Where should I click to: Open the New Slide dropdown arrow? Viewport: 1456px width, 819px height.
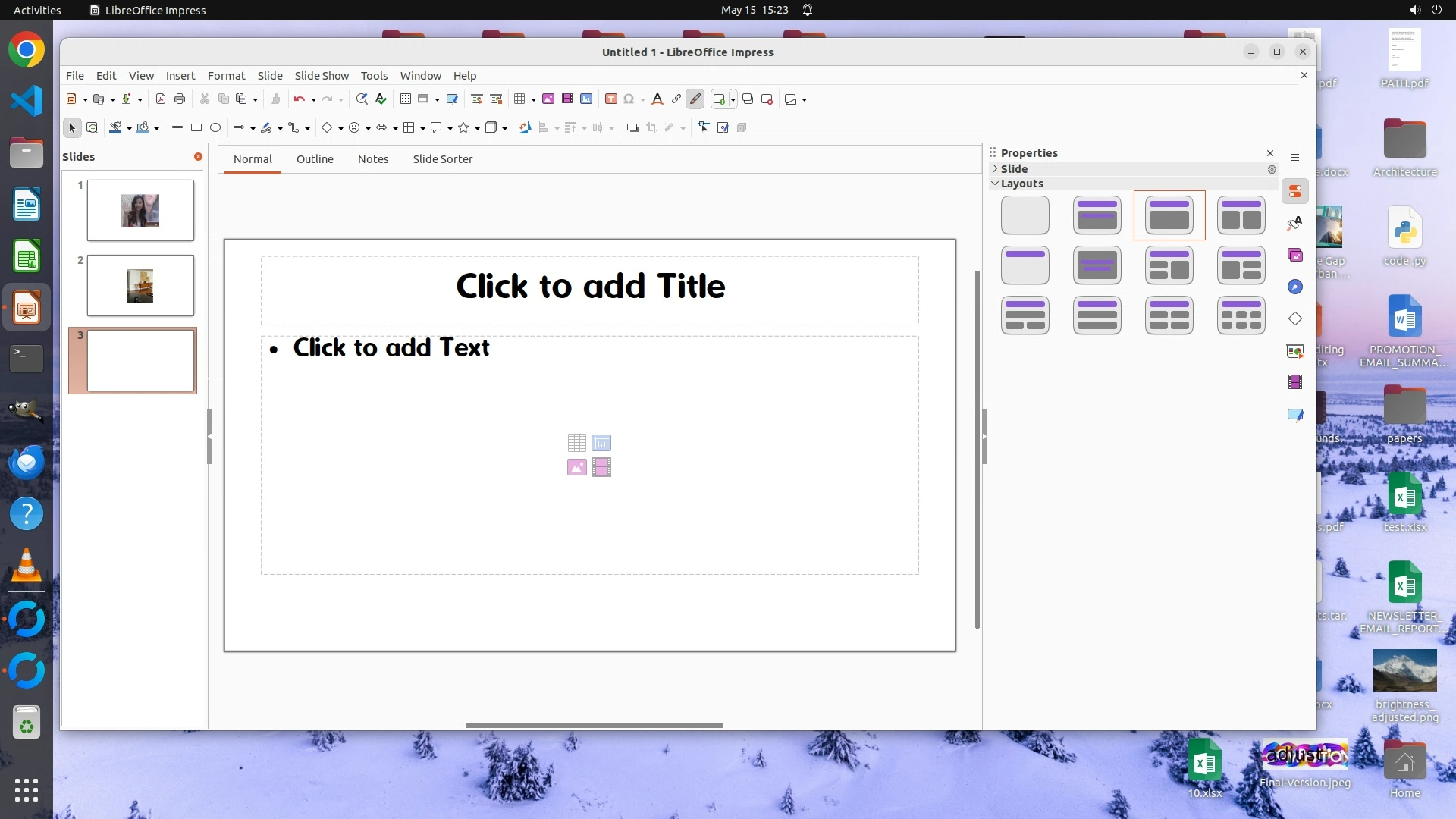pyautogui.click(x=733, y=100)
